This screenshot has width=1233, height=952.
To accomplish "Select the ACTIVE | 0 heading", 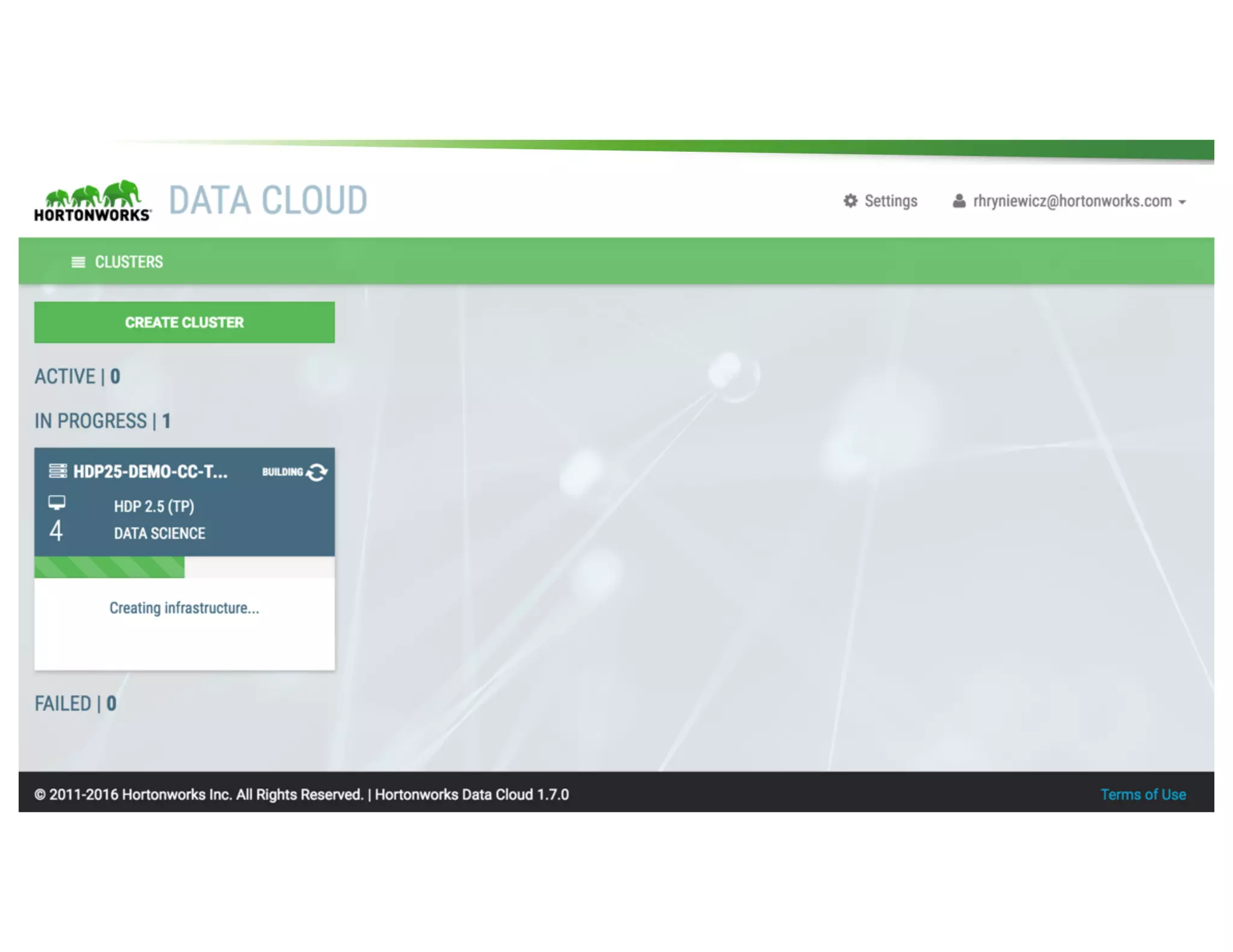I will click(x=77, y=377).
